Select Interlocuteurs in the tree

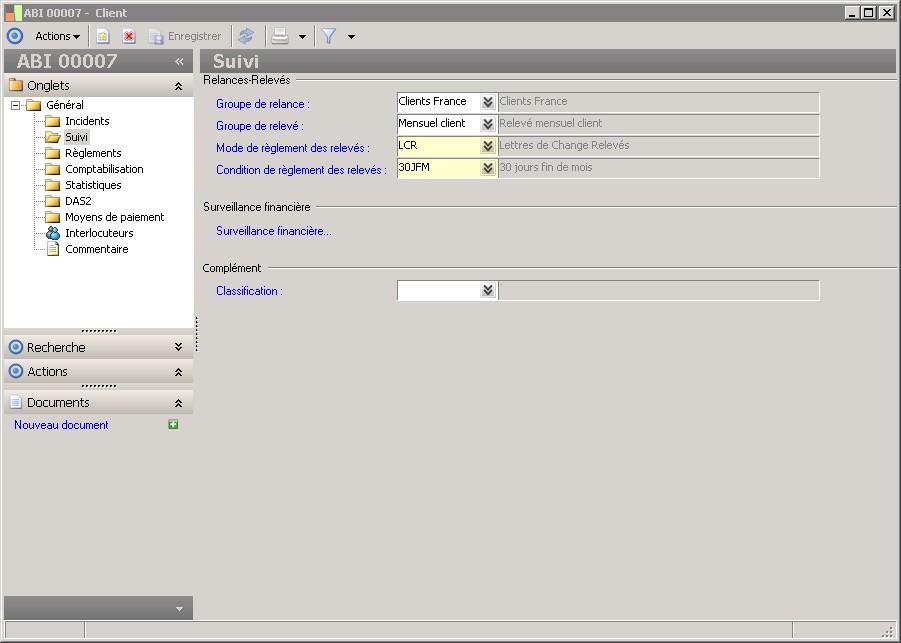99,233
